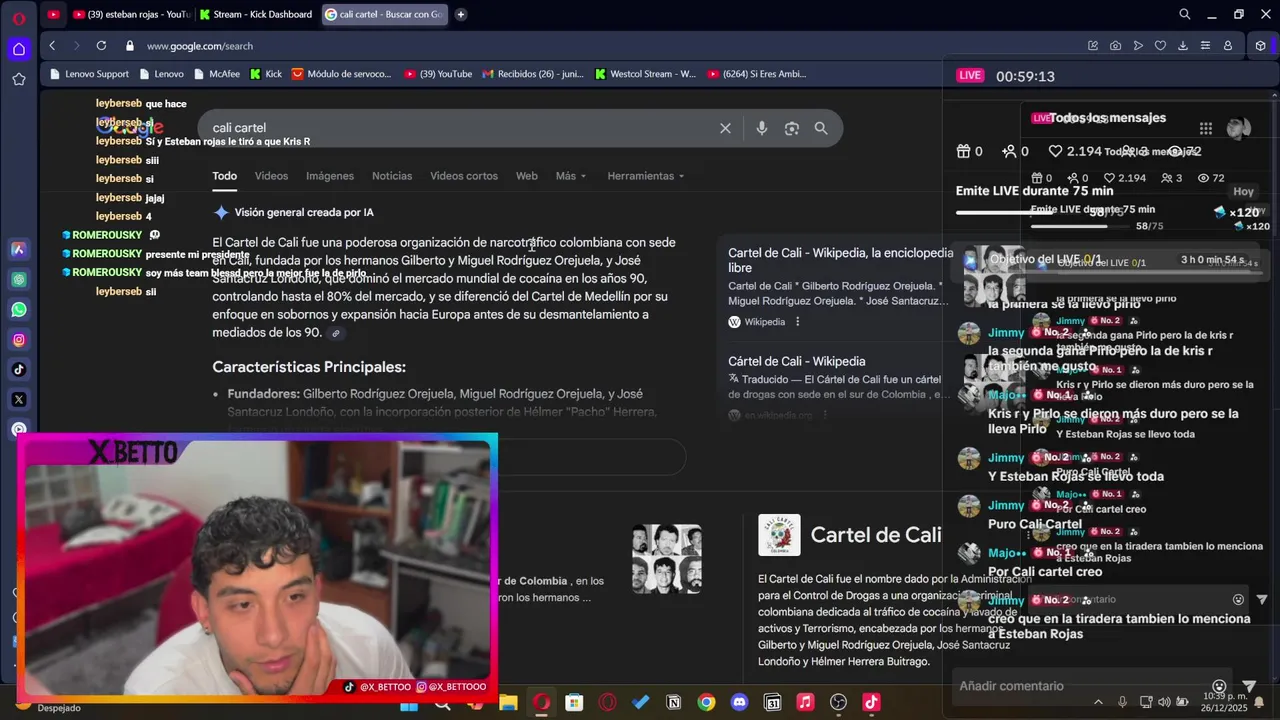
Task: Launch Google Chrome from the taskbar
Action: [x=706, y=703]
